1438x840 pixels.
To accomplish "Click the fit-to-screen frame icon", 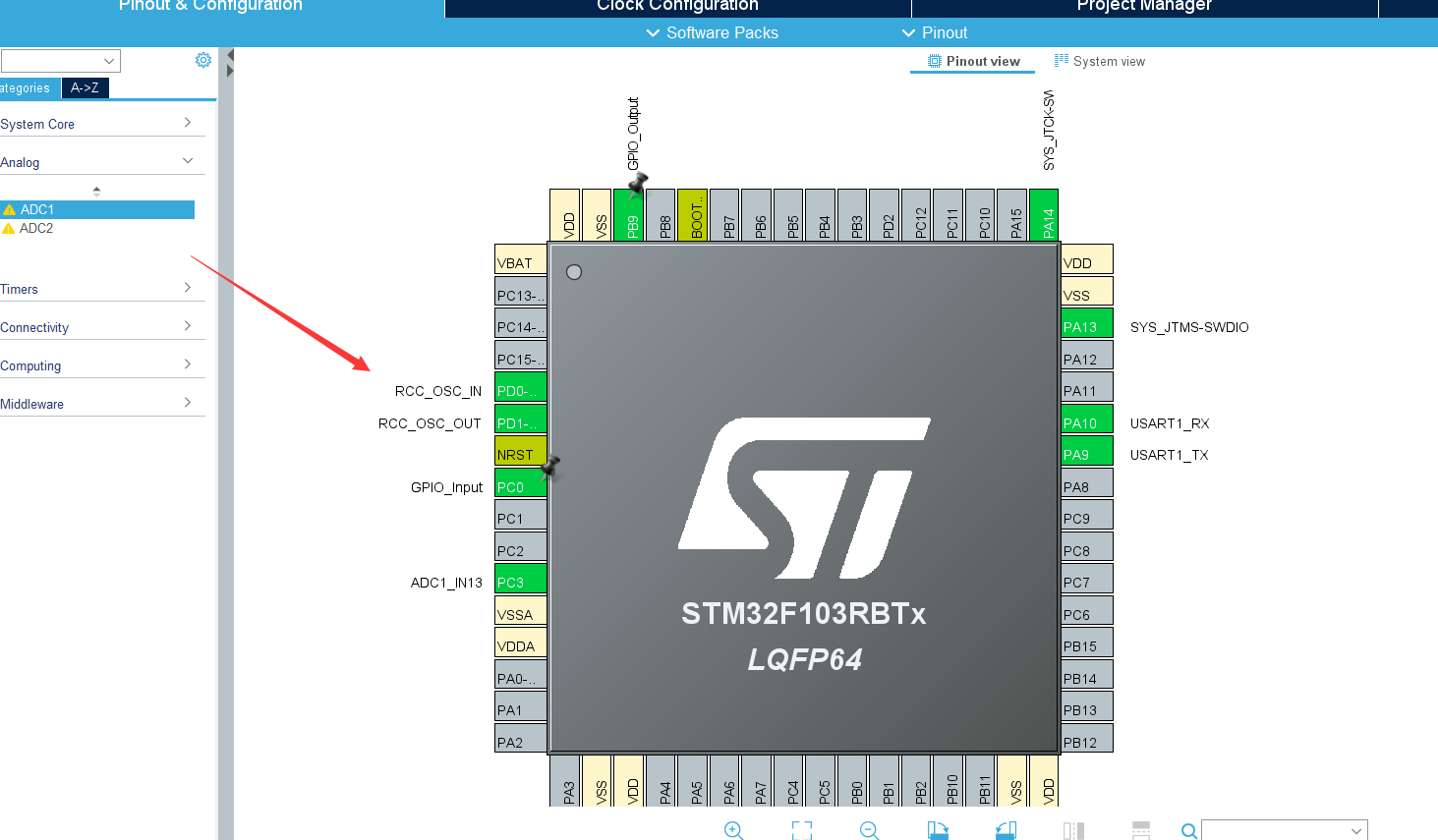I will coord(802,830).
